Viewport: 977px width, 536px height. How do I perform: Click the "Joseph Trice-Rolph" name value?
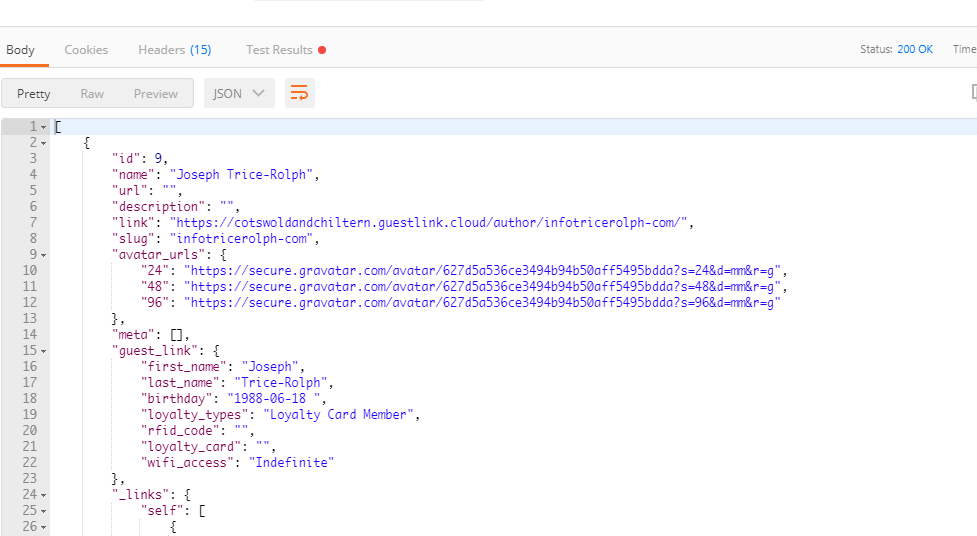click(241, 175)
